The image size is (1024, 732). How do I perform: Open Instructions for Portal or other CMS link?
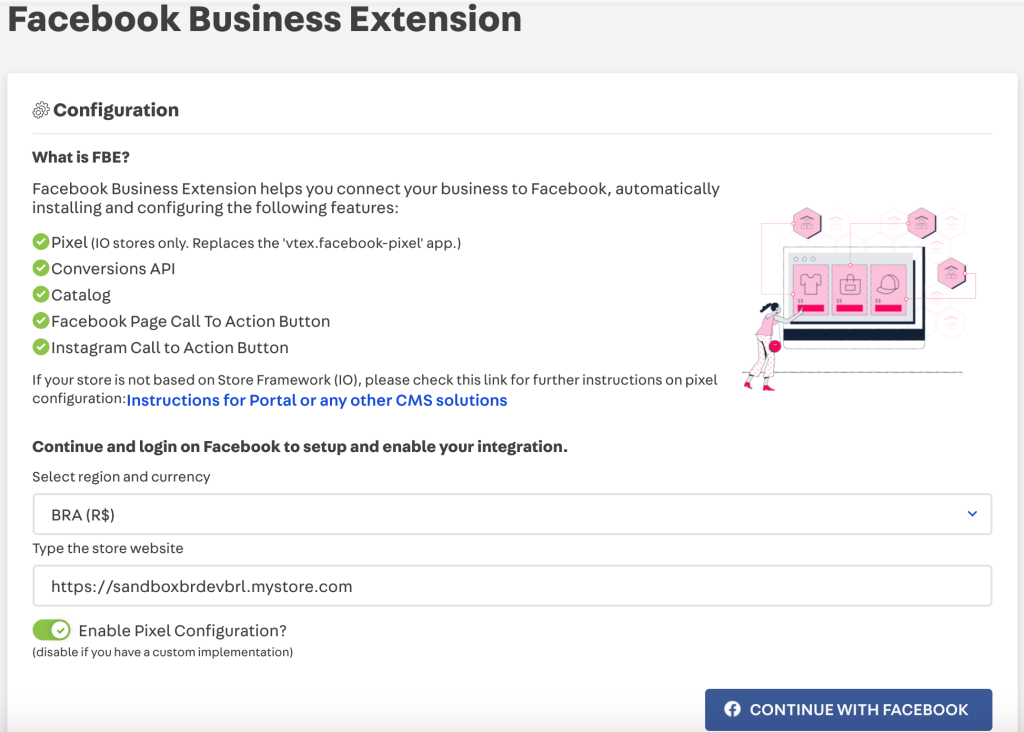[x=317, y=400]
